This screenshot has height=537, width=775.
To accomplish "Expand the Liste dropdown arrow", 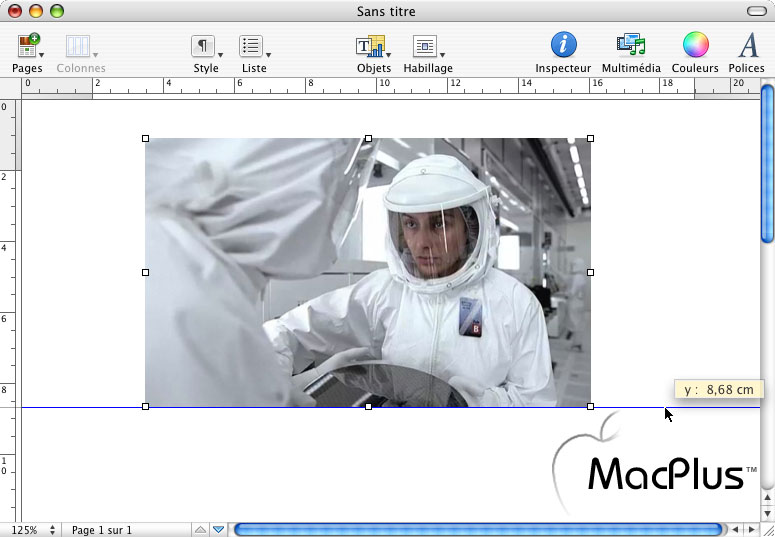I will (x=268, y=55).
